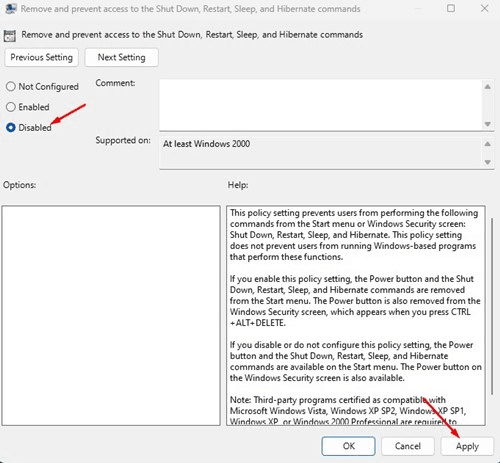
Task: Maximize the policy dialog window
Action: (451, 8)
